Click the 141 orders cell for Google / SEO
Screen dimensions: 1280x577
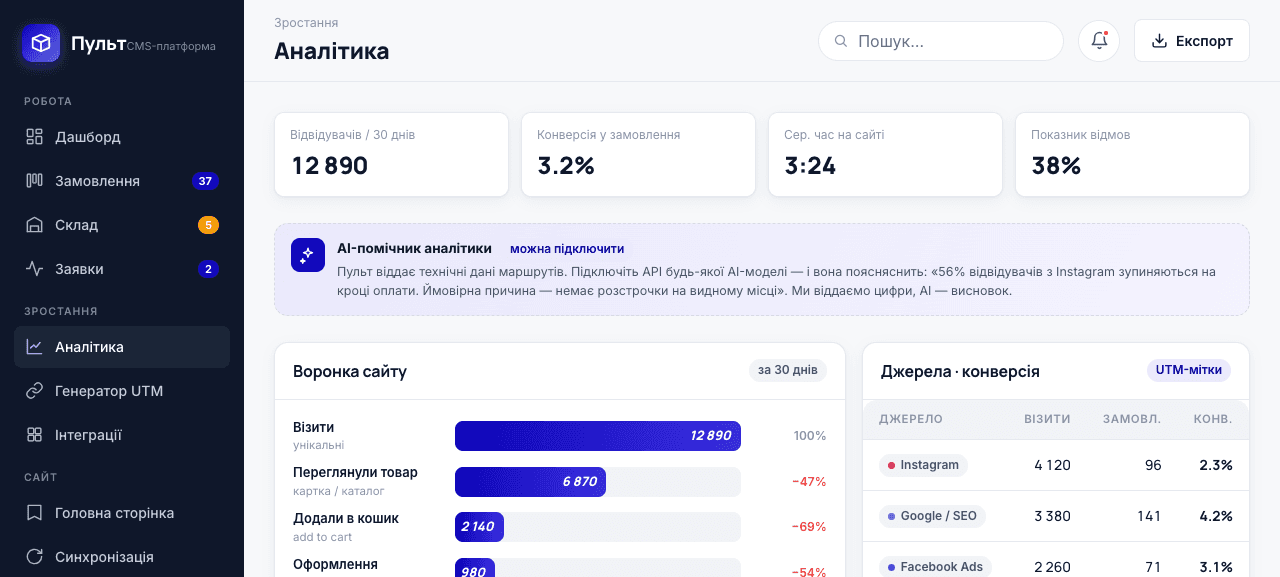[x=1150, y=516]
